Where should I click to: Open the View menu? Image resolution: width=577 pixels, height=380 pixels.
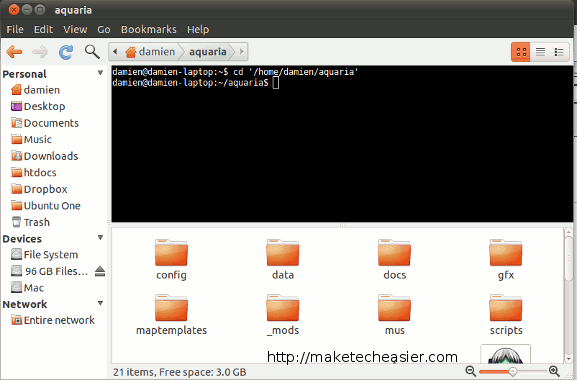(x=75, y=29)
